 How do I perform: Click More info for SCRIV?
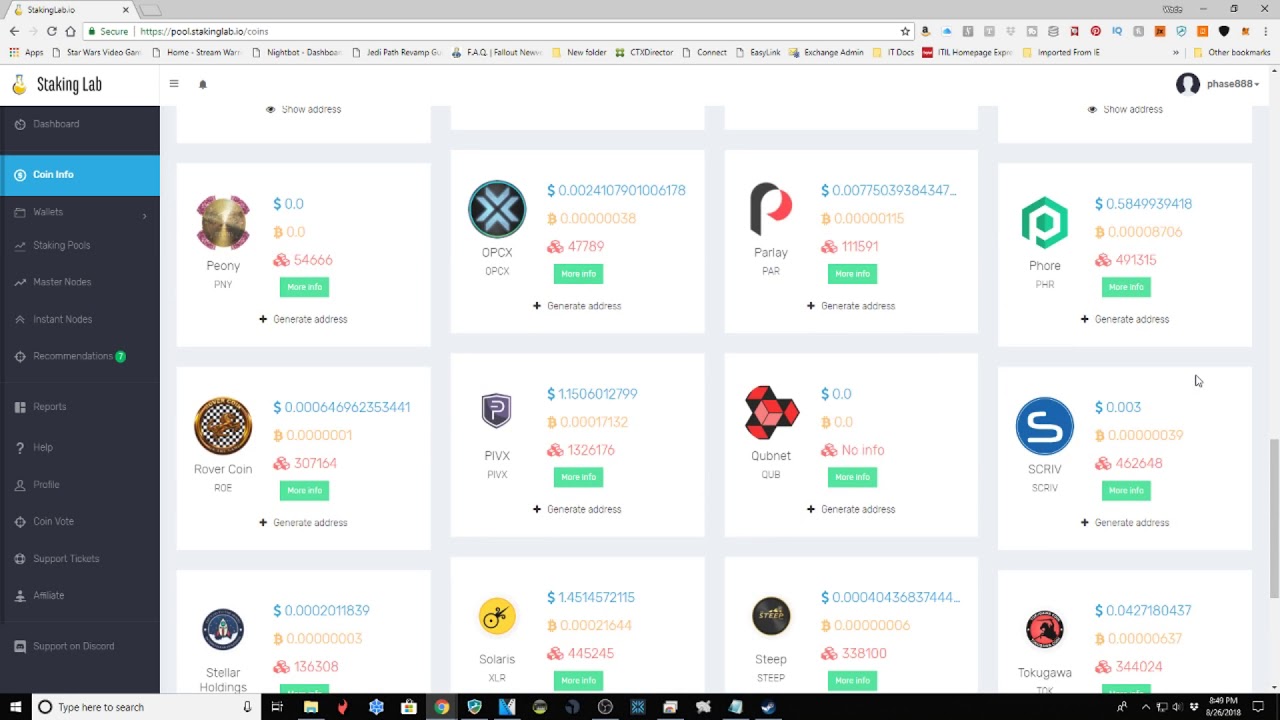click(1126, 490)
